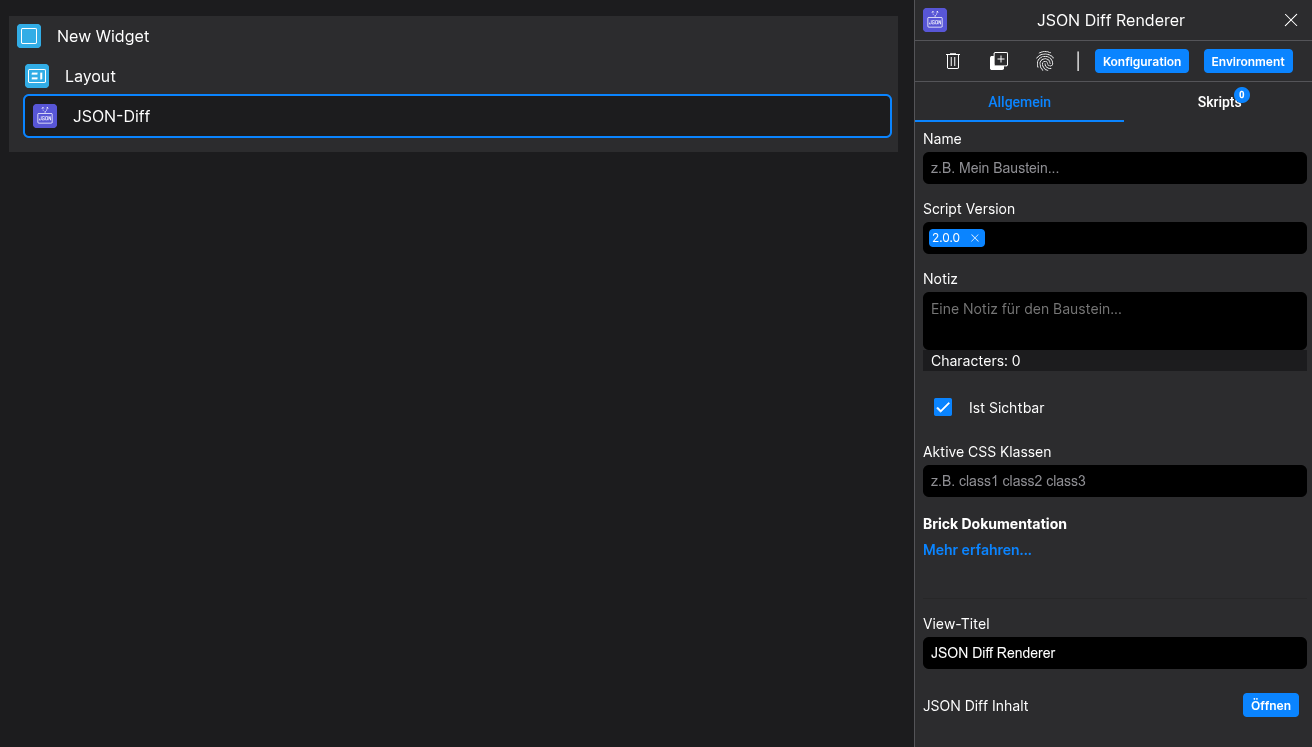This screenshot has width=1312, height=747.
Task: Open the Script Version dropdown
Action: pos(1140,238)
